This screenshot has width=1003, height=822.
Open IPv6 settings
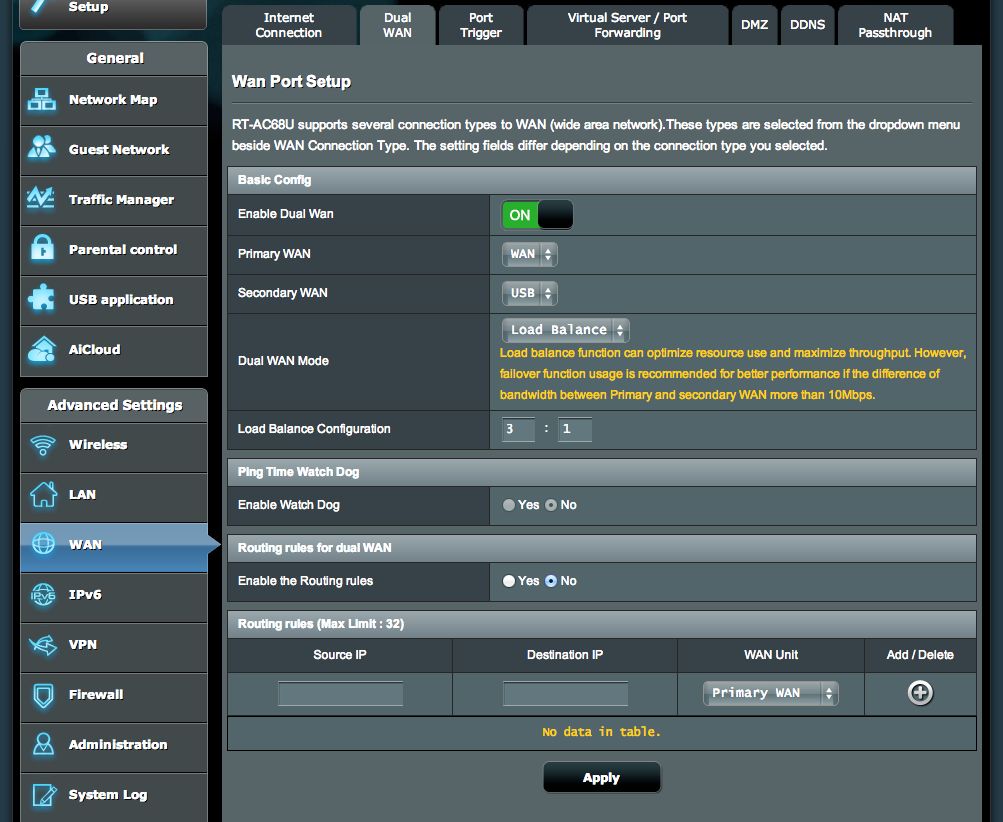[114, 597]
